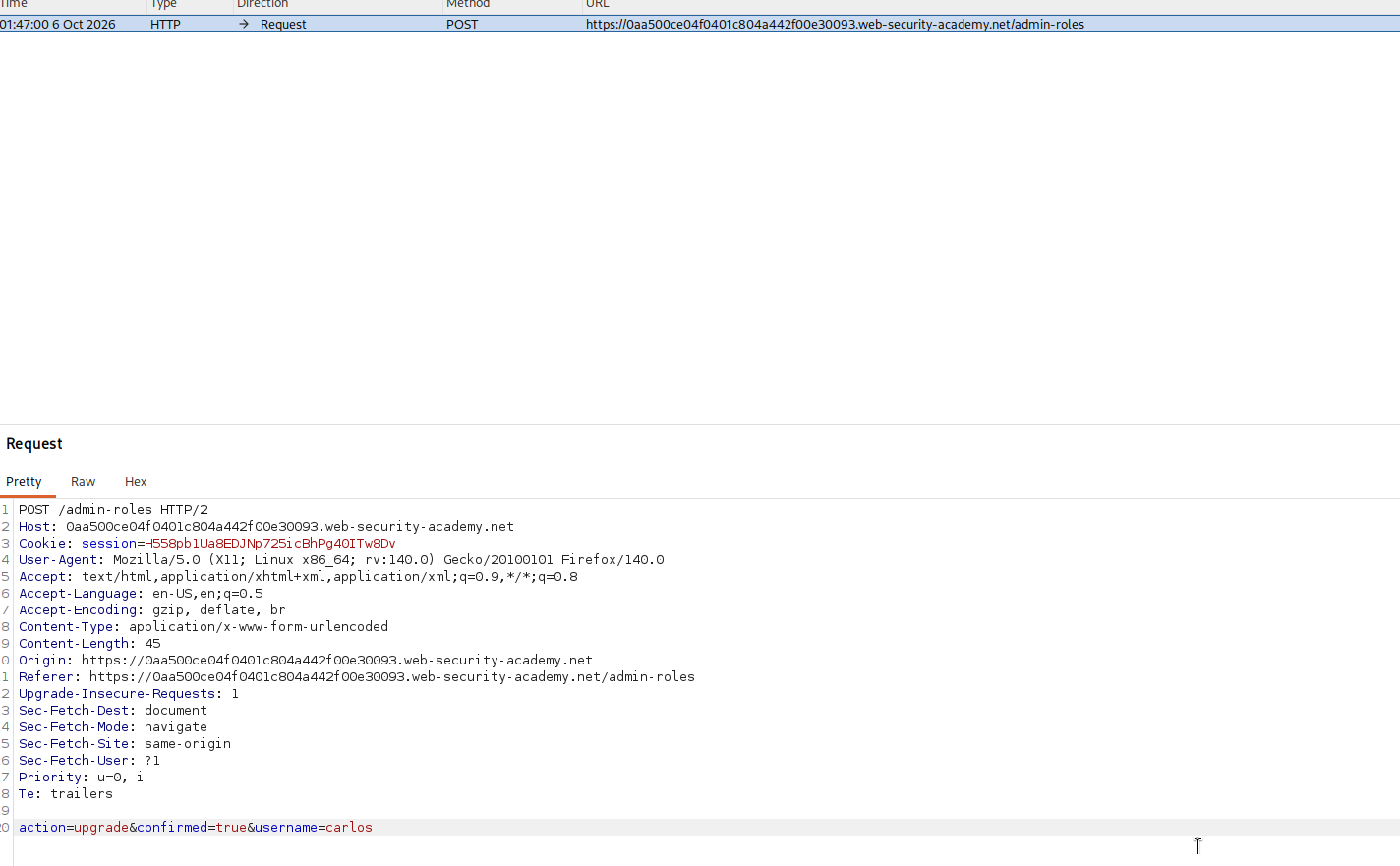The height and width of the screenshot is (866, 1400).
Task: Click the 'Priority: u=0, i' line
Action: (x=81, y=778)
